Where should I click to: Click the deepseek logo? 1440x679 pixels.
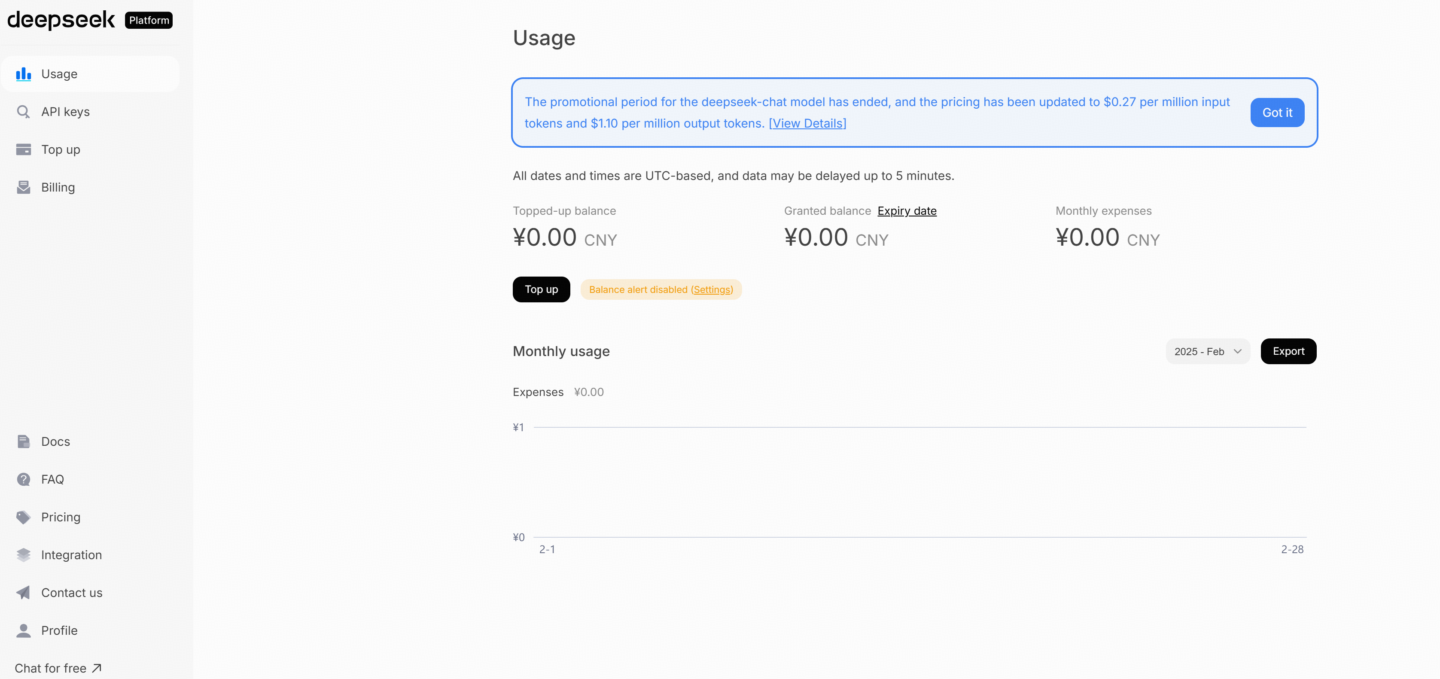(x=61, y=21)
